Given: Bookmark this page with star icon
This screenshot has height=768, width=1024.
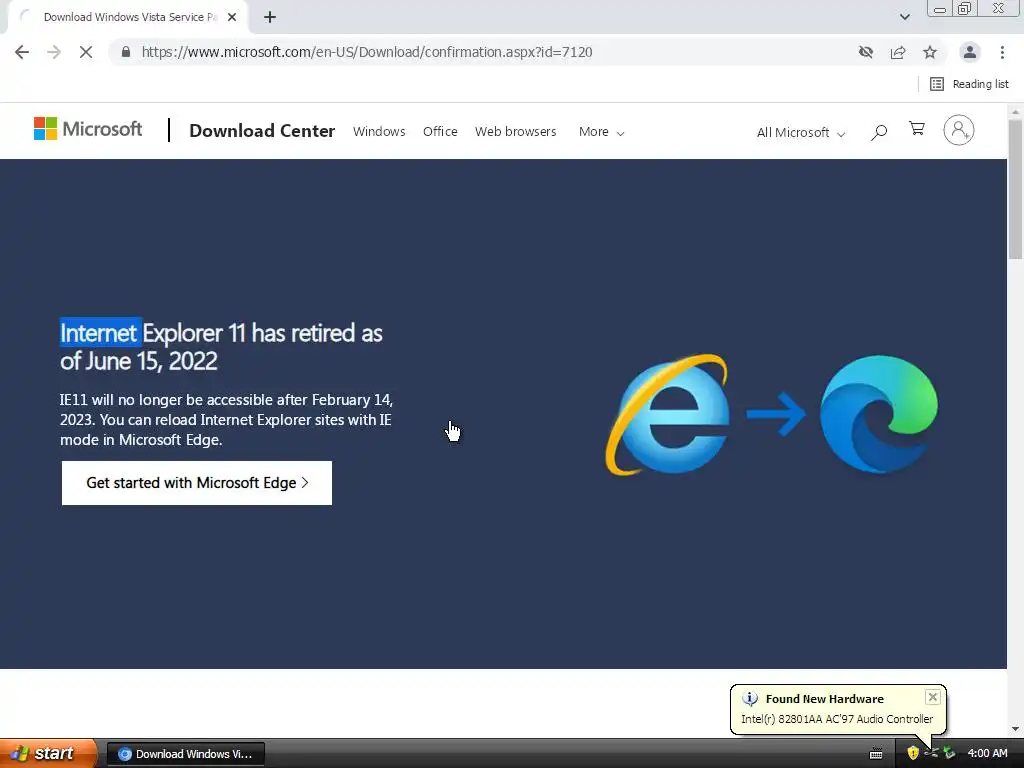Looking at the screenshot, I should click(930, 52).
